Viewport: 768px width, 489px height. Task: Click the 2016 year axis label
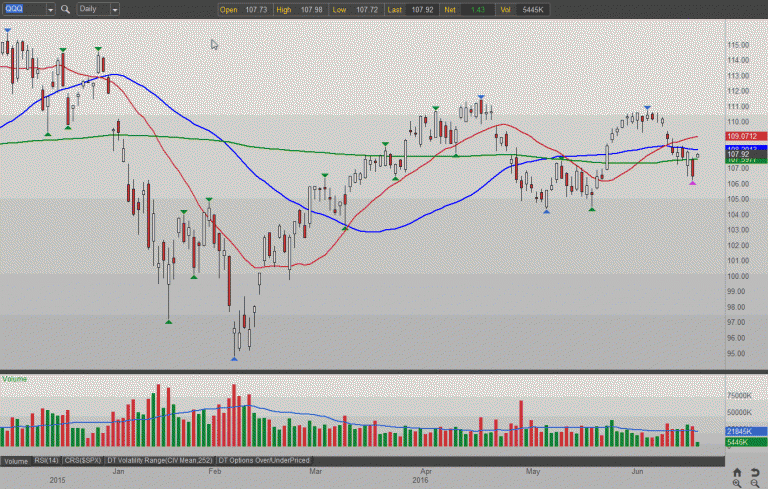click(x=420, y=480)
